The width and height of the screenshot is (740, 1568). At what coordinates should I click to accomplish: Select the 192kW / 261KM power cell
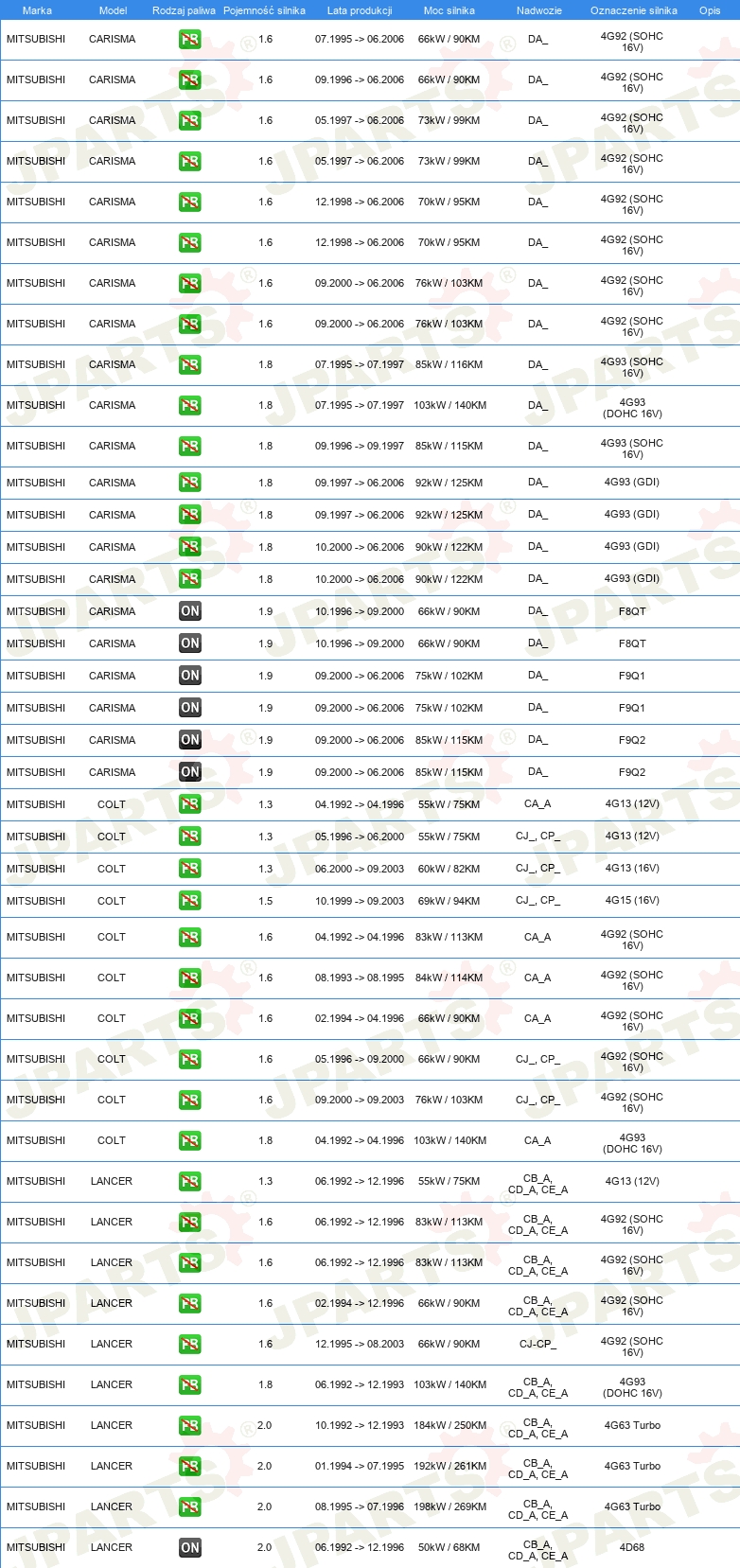point(449,1466)
